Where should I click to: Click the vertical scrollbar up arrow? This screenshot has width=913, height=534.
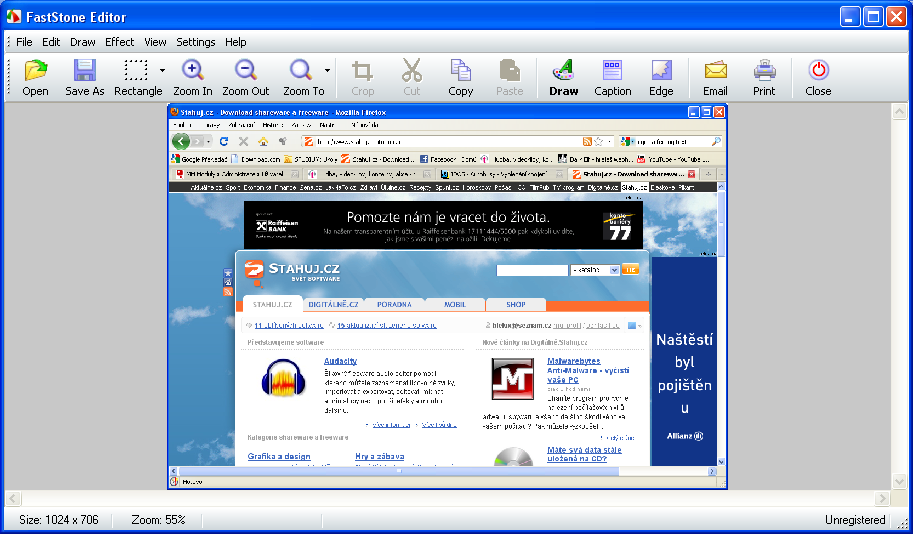(x=900, y=111)
